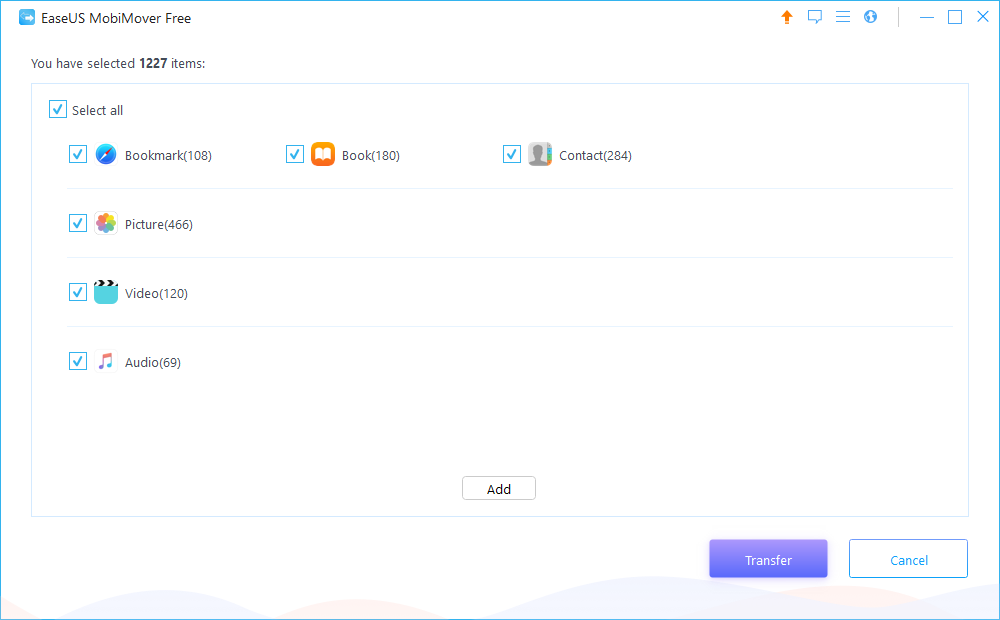Click the Photos Picture icon
This screenshot has height=620, width=1000.
[106, 224]
